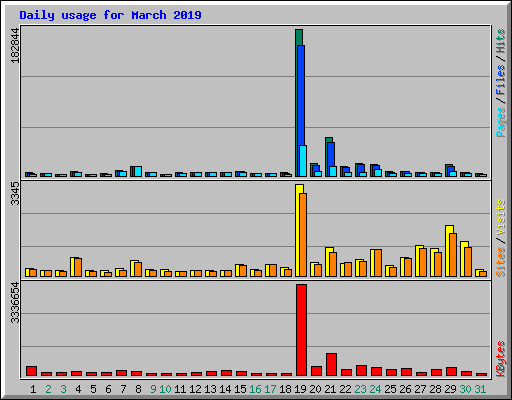Click green weekend day label 10
The height and width of the screenshot is (400, 512).
(165, 389)
